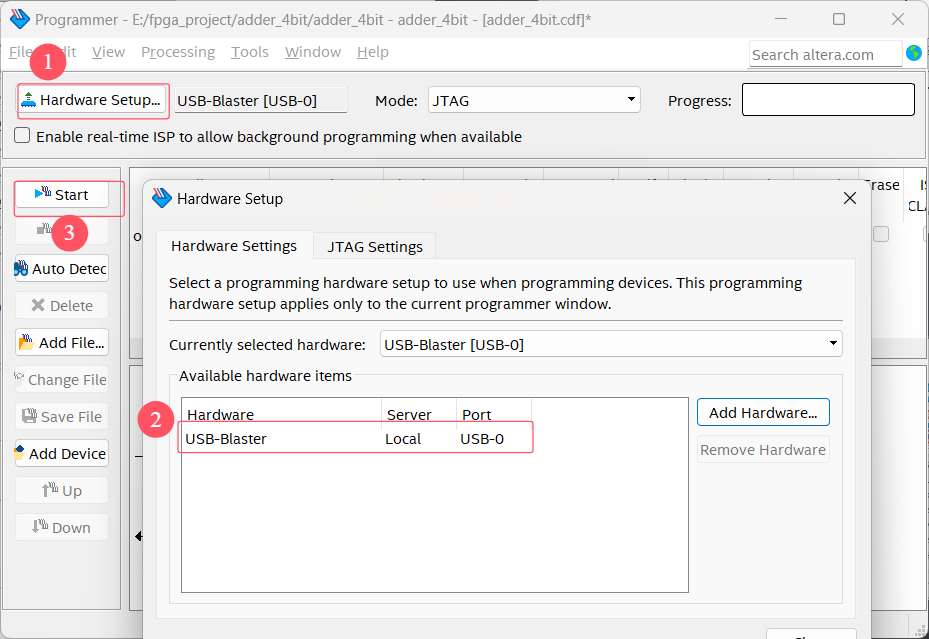The image size is (929, 639).
Task: Click the Hardware column header
Action: (x=282, y=414)
